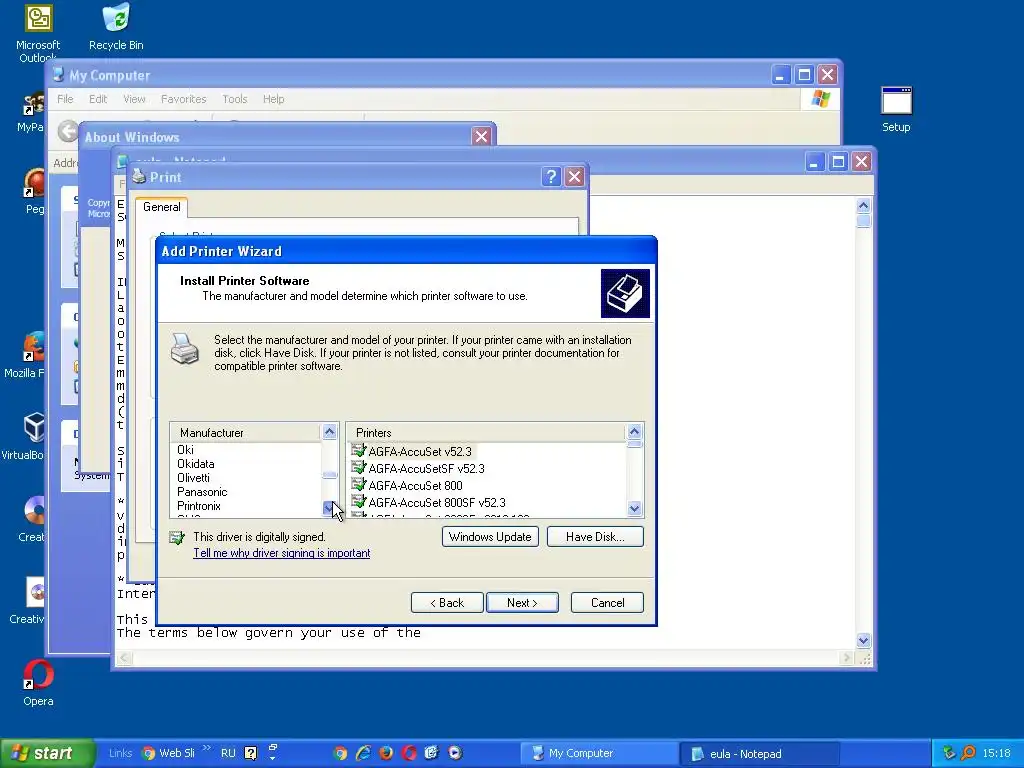
Task: Launch Chrome from quick launch bar
Action: [340, 753]
